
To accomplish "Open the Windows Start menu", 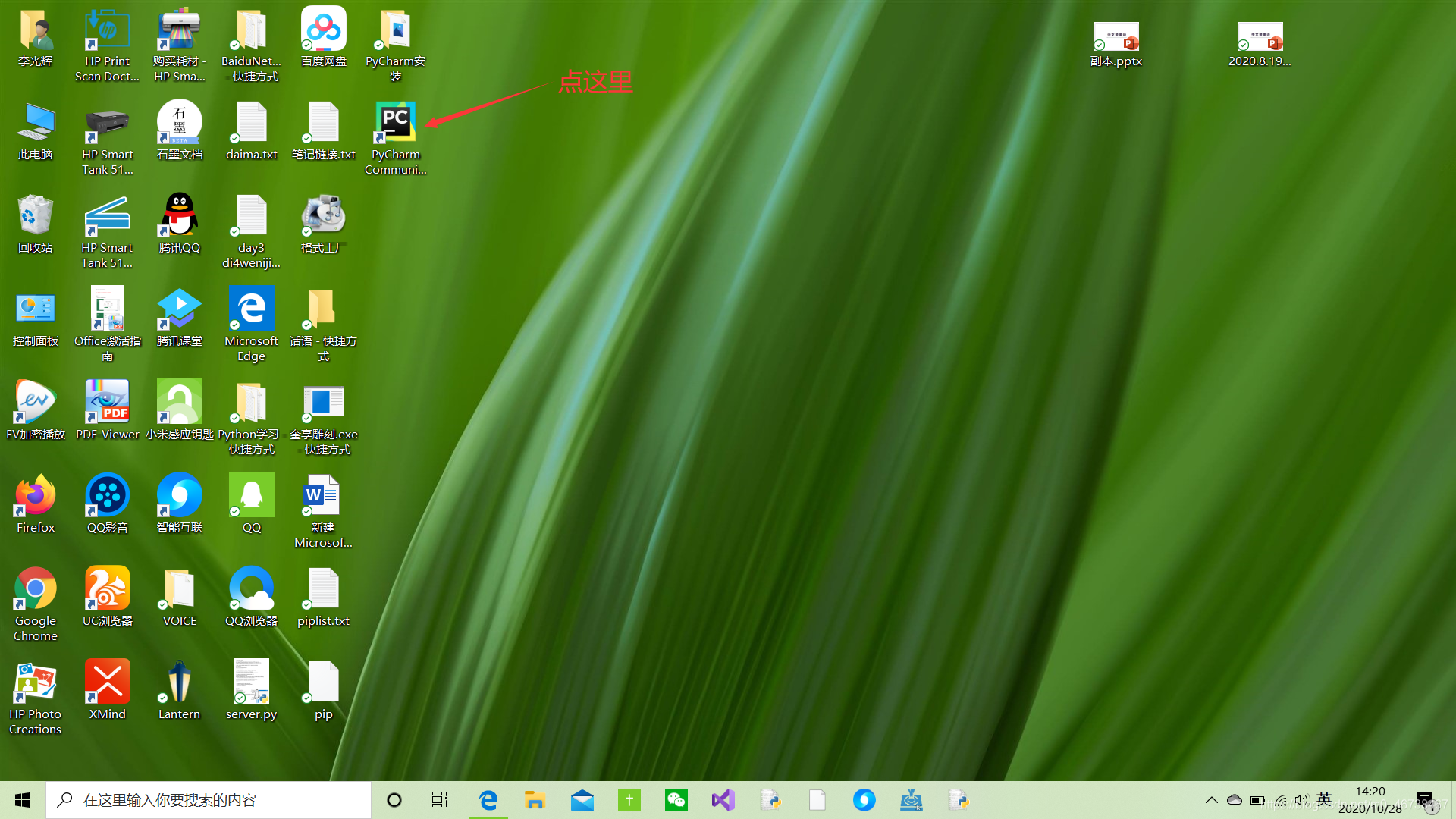I will pos(23,800).
